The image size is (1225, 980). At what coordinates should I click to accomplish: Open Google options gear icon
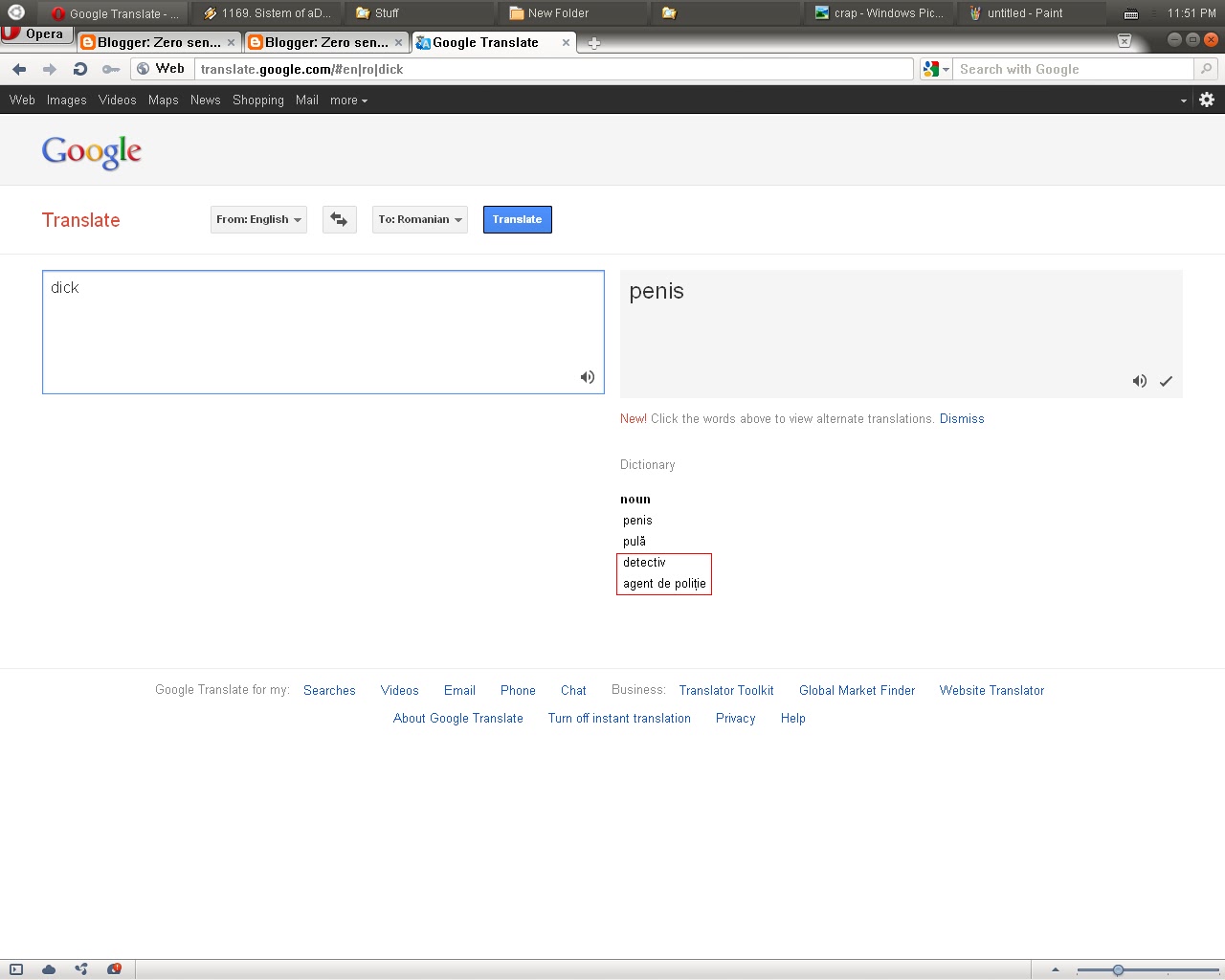tap(1207, 100)
